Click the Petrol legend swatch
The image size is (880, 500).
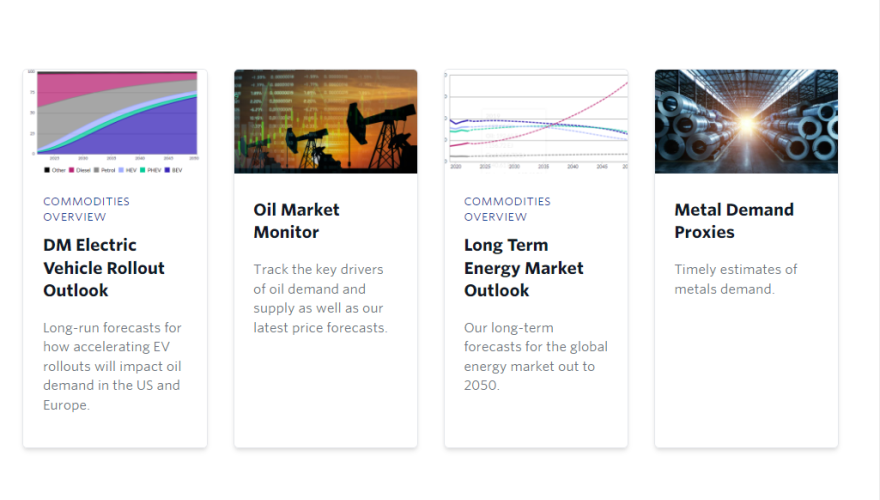(x=97, y=170)
